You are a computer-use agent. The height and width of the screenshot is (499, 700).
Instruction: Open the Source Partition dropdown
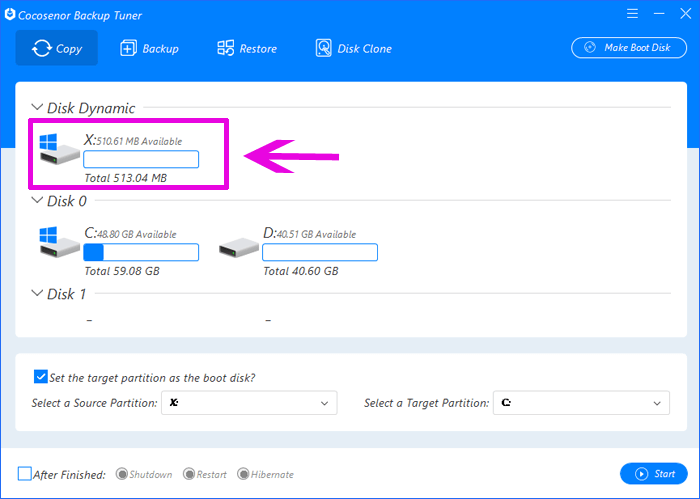point(249,403)
